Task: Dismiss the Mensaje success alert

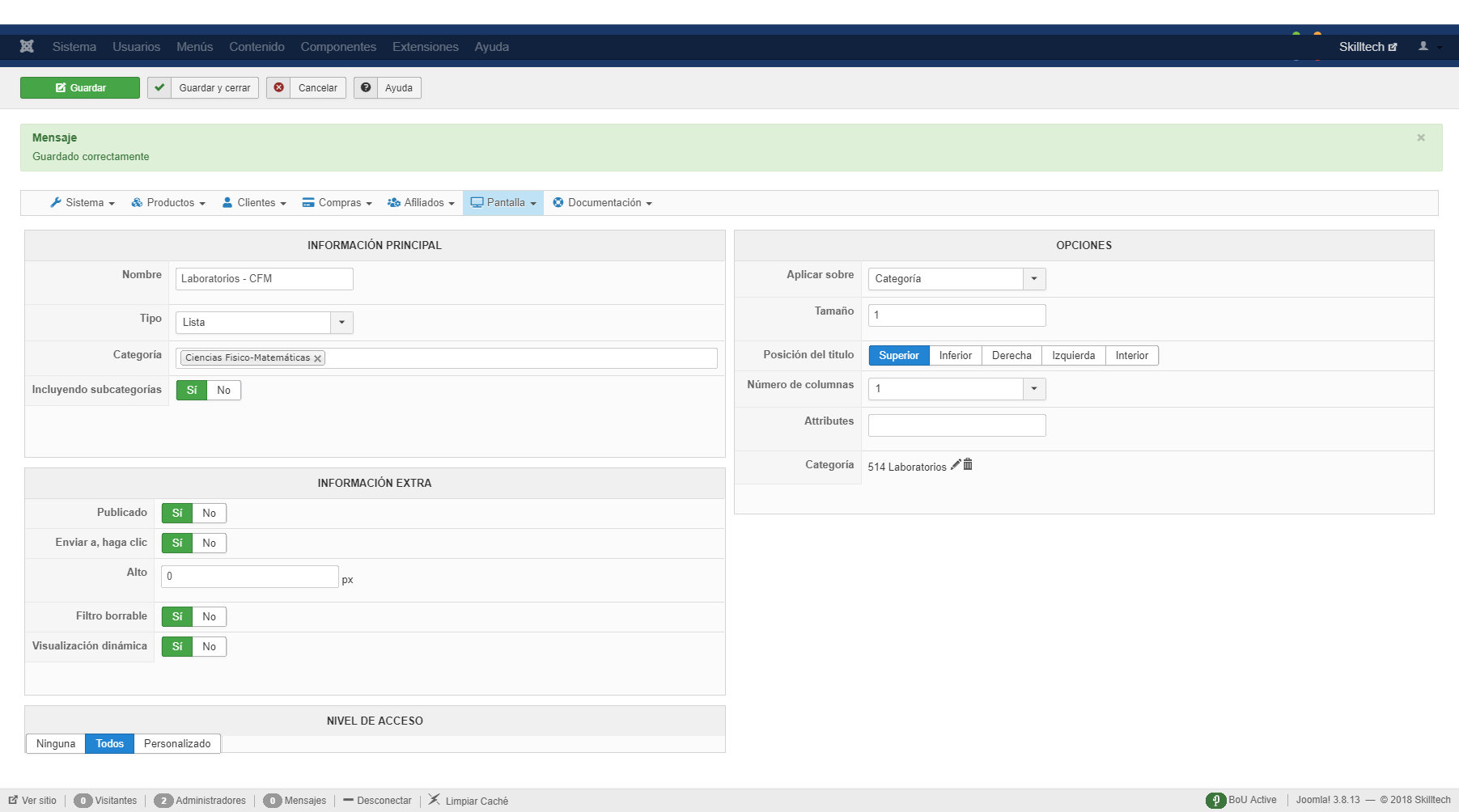Action: pos(1421,137)
